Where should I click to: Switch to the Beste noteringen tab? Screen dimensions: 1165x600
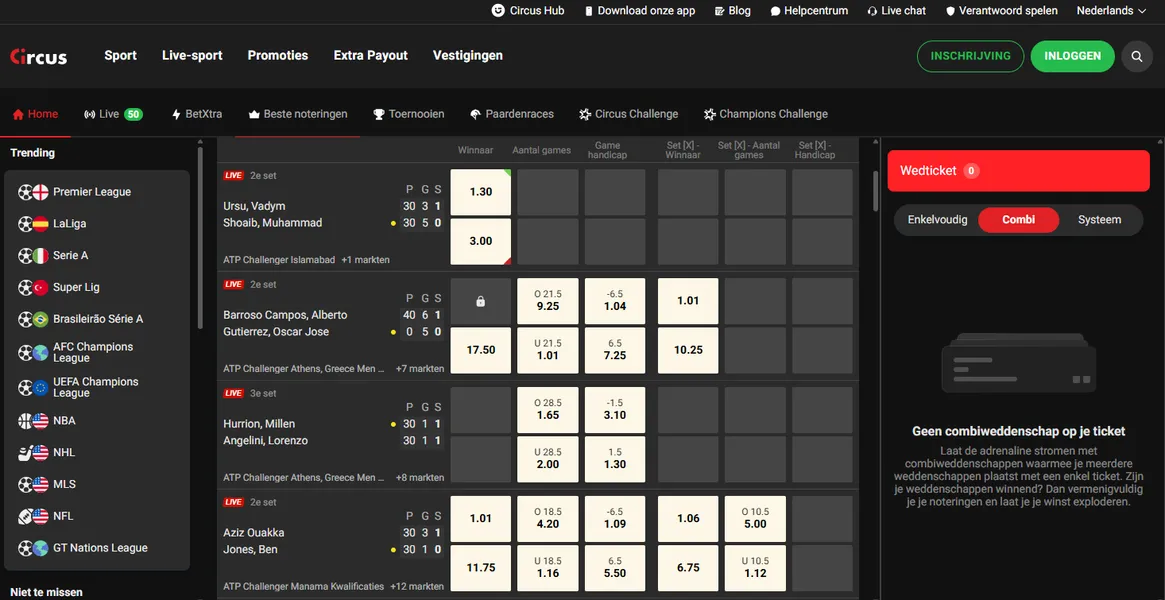pos(297,114)
